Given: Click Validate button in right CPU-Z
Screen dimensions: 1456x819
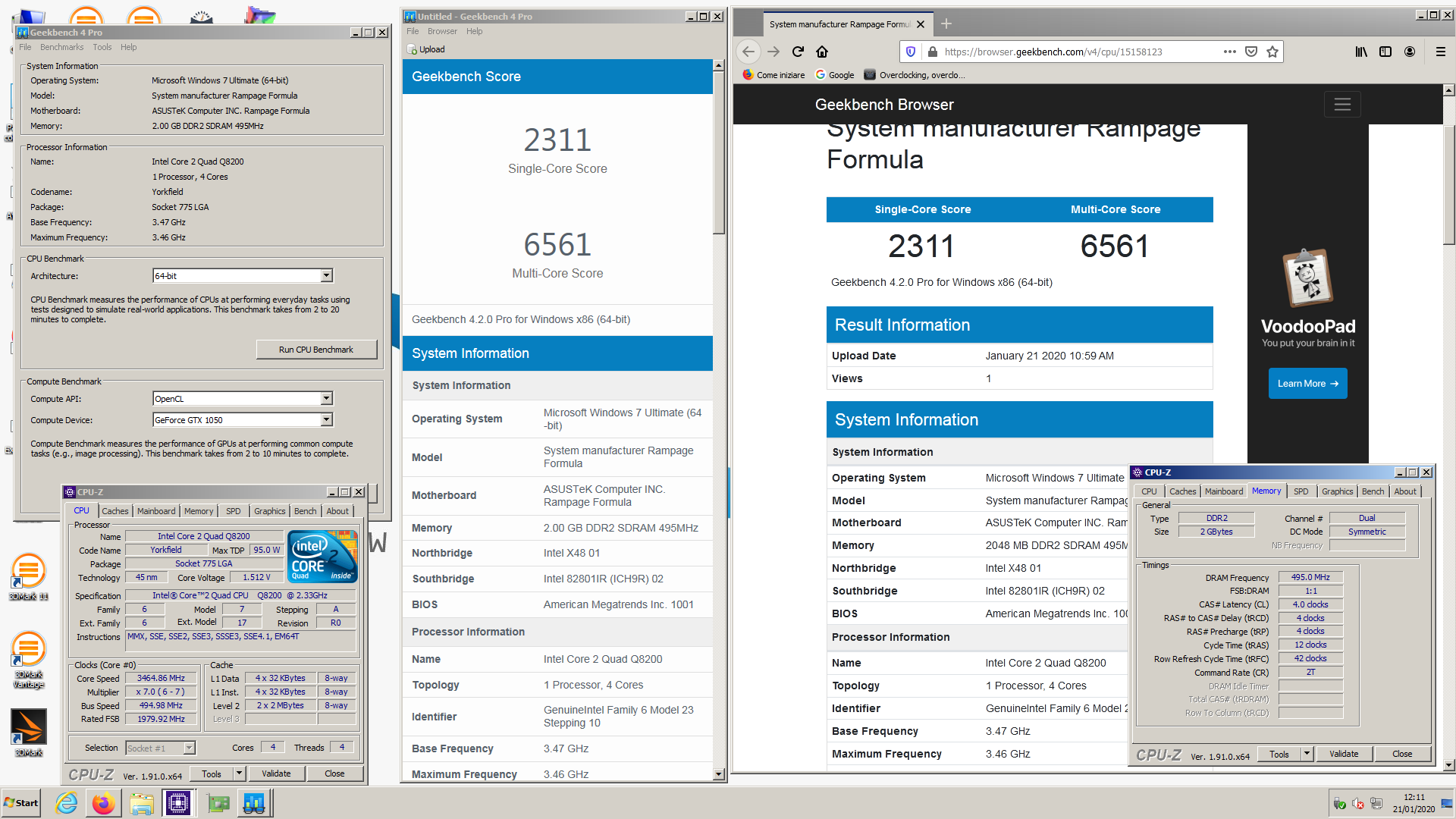Looking at the screenshot, I should [1344, 755].
